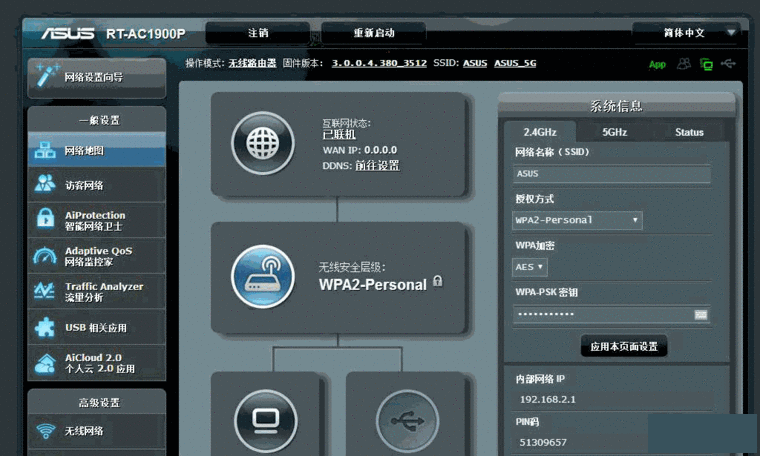Click the wireless Wi-Fi icon under advanced settings
This screenshot has height=462, width=760.
[46, 430]
